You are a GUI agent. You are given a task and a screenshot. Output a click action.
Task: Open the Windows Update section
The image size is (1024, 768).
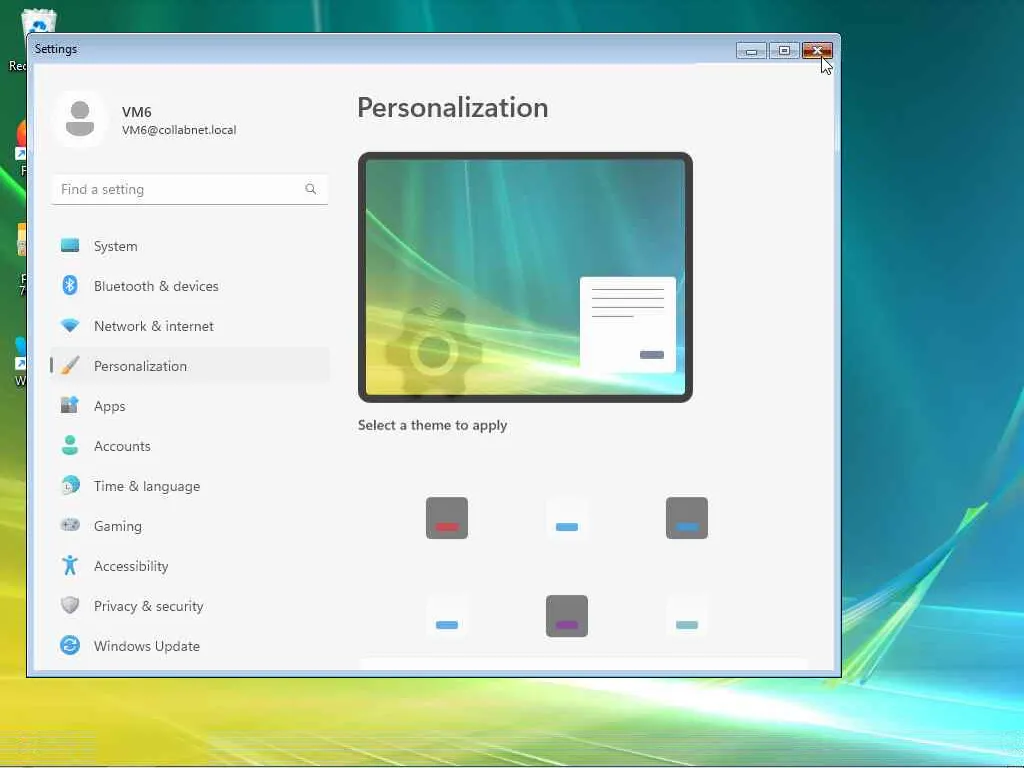pos(189,646)
